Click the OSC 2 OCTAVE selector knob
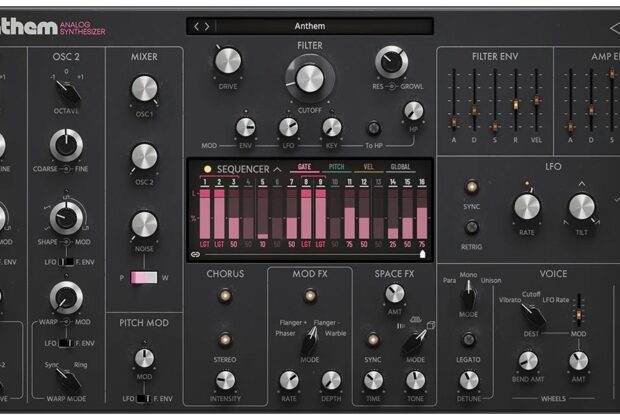This screenshot has height=420, width=620. tap(67, 91)
